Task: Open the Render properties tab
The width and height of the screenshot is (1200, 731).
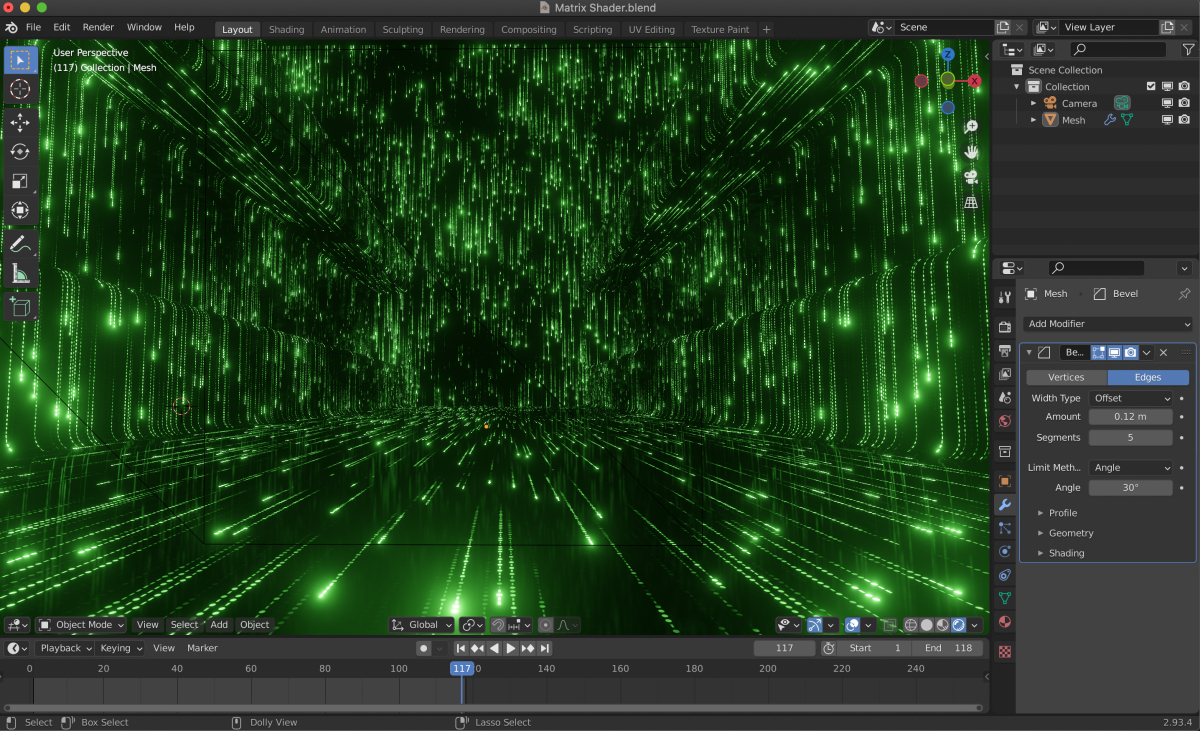Action: click(1005, 327)
